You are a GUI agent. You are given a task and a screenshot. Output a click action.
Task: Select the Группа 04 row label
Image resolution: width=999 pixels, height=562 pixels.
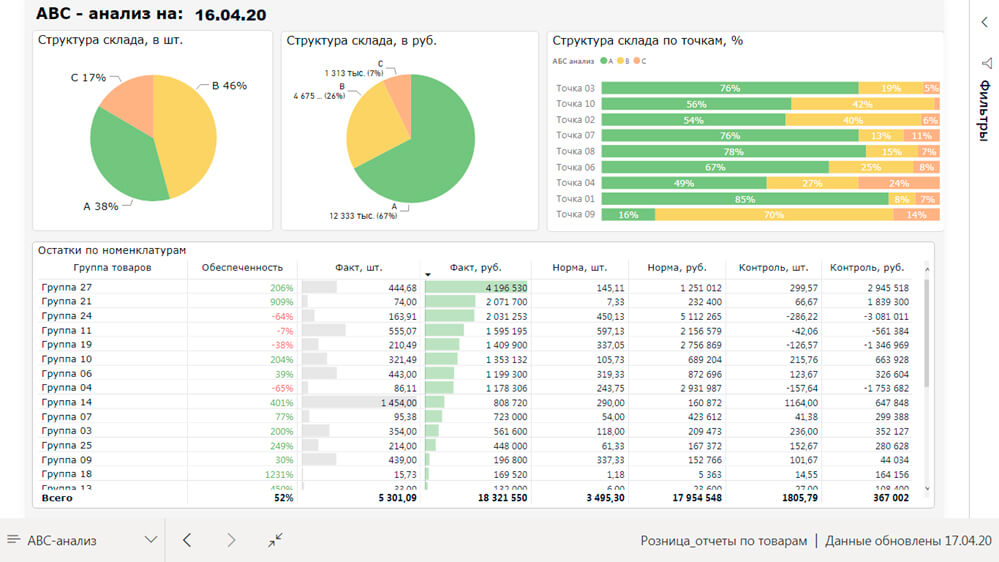click(x=67, y=387)
